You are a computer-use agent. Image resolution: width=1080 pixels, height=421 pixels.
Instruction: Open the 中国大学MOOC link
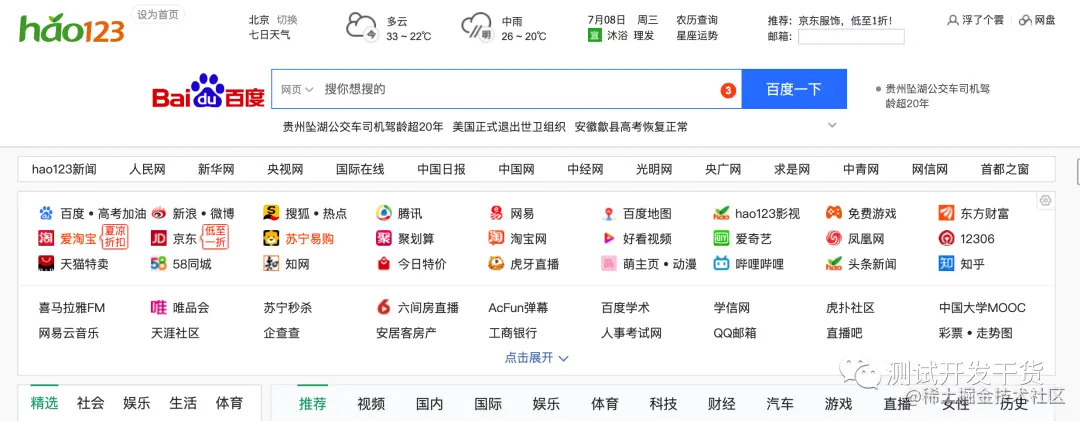(982, 308)
